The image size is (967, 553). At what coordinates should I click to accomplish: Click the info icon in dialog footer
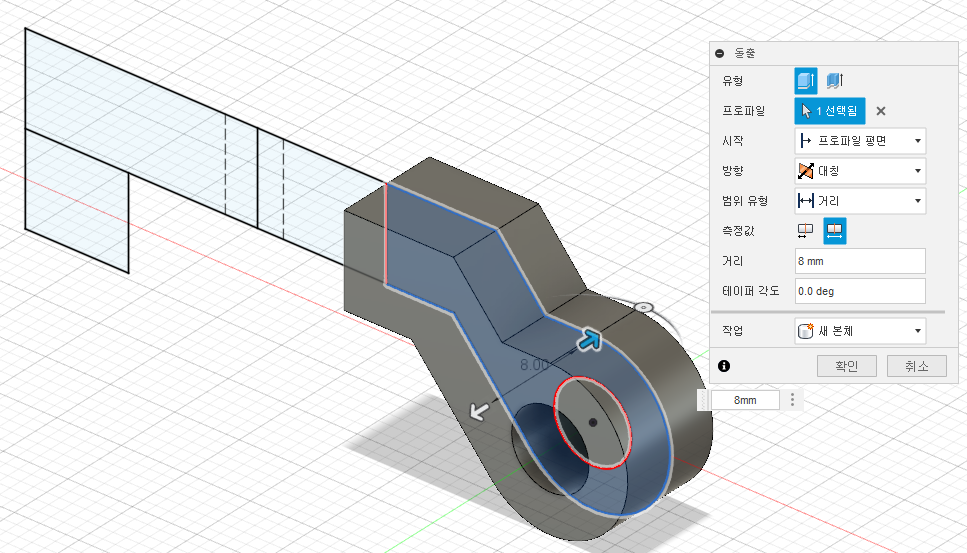click(724, 366)
